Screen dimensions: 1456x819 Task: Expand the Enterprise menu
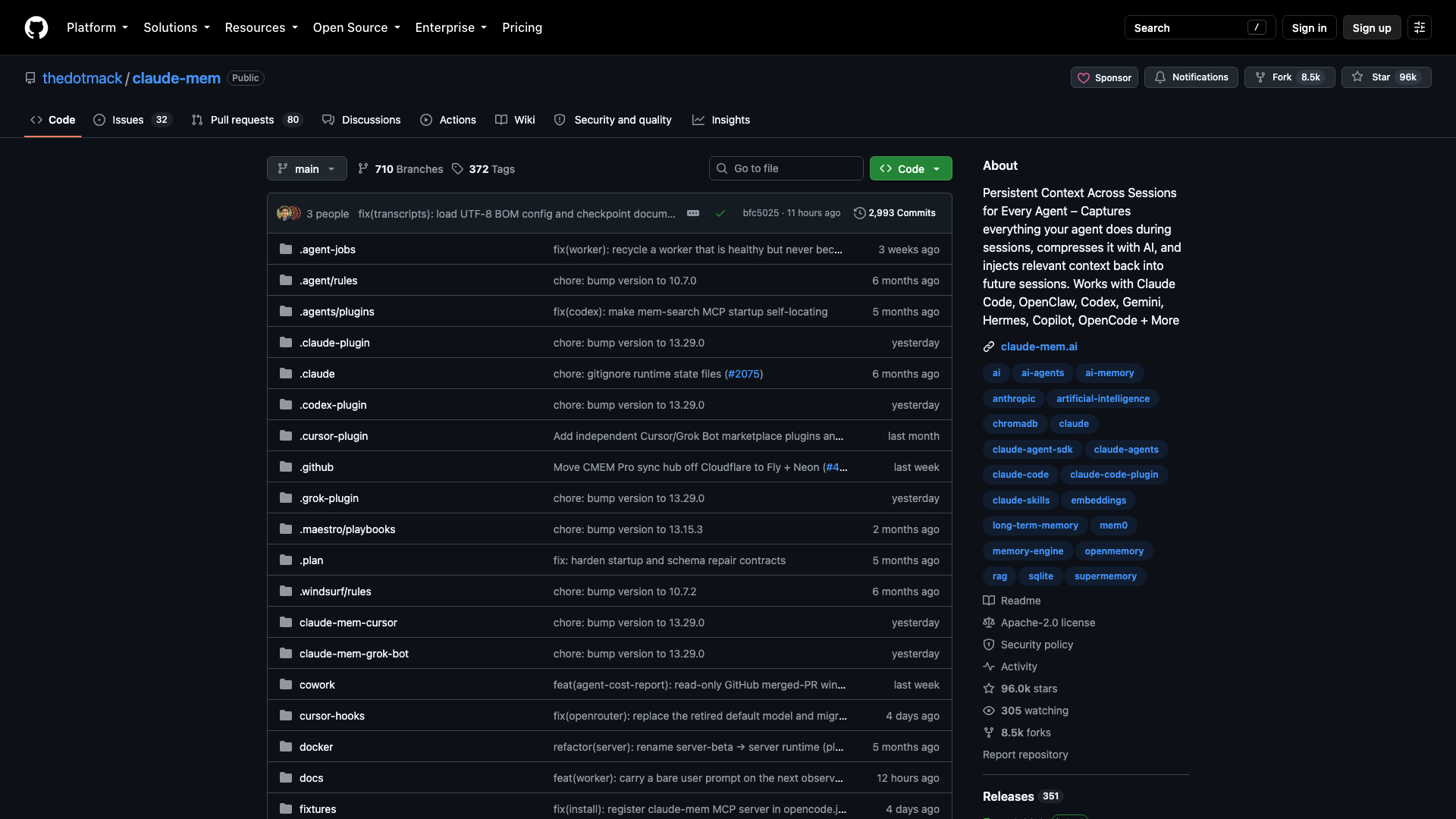pos(450,27)
